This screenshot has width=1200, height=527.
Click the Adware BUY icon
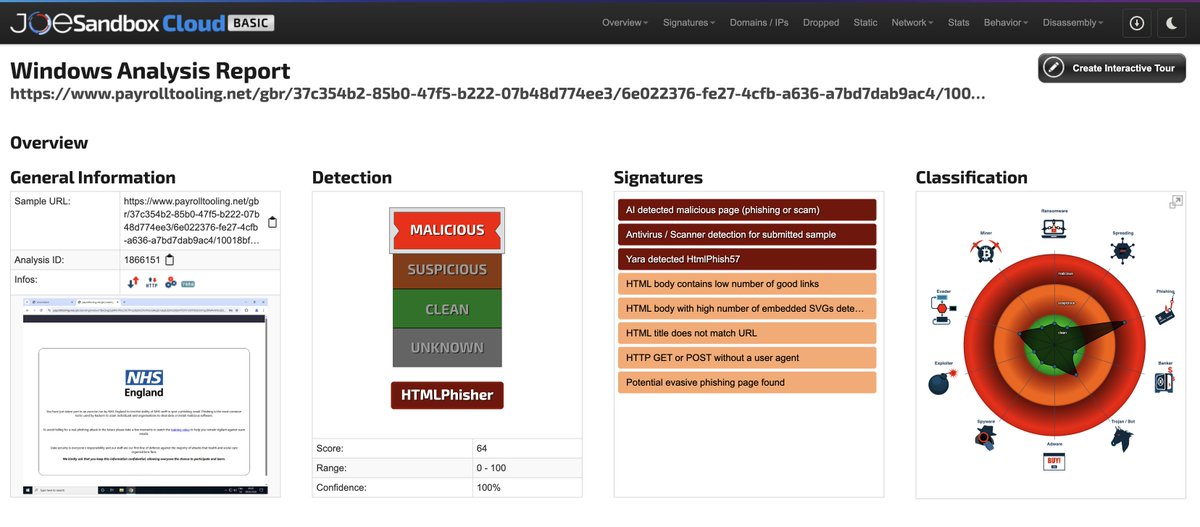pos(1053,461)
